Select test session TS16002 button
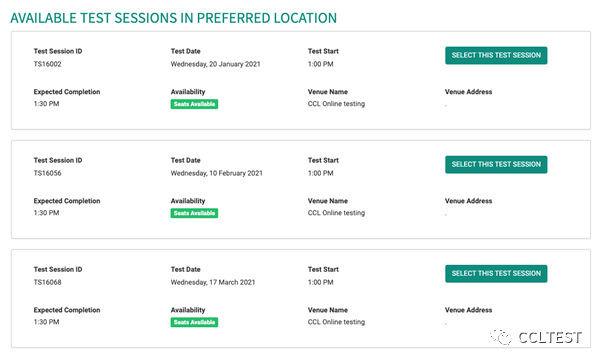Viewport: 601px width, 362px height. (x=496, y=55)
